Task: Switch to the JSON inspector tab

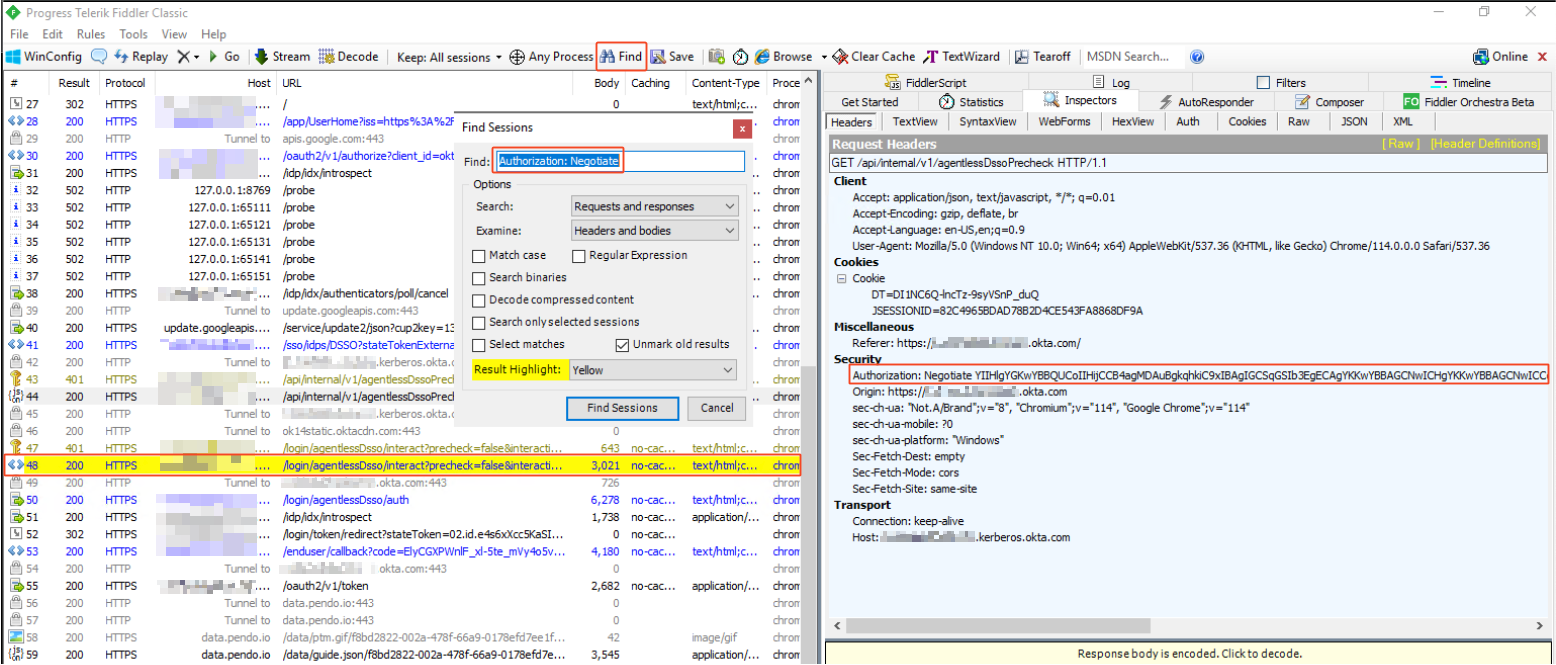Action: point(1354,121)
